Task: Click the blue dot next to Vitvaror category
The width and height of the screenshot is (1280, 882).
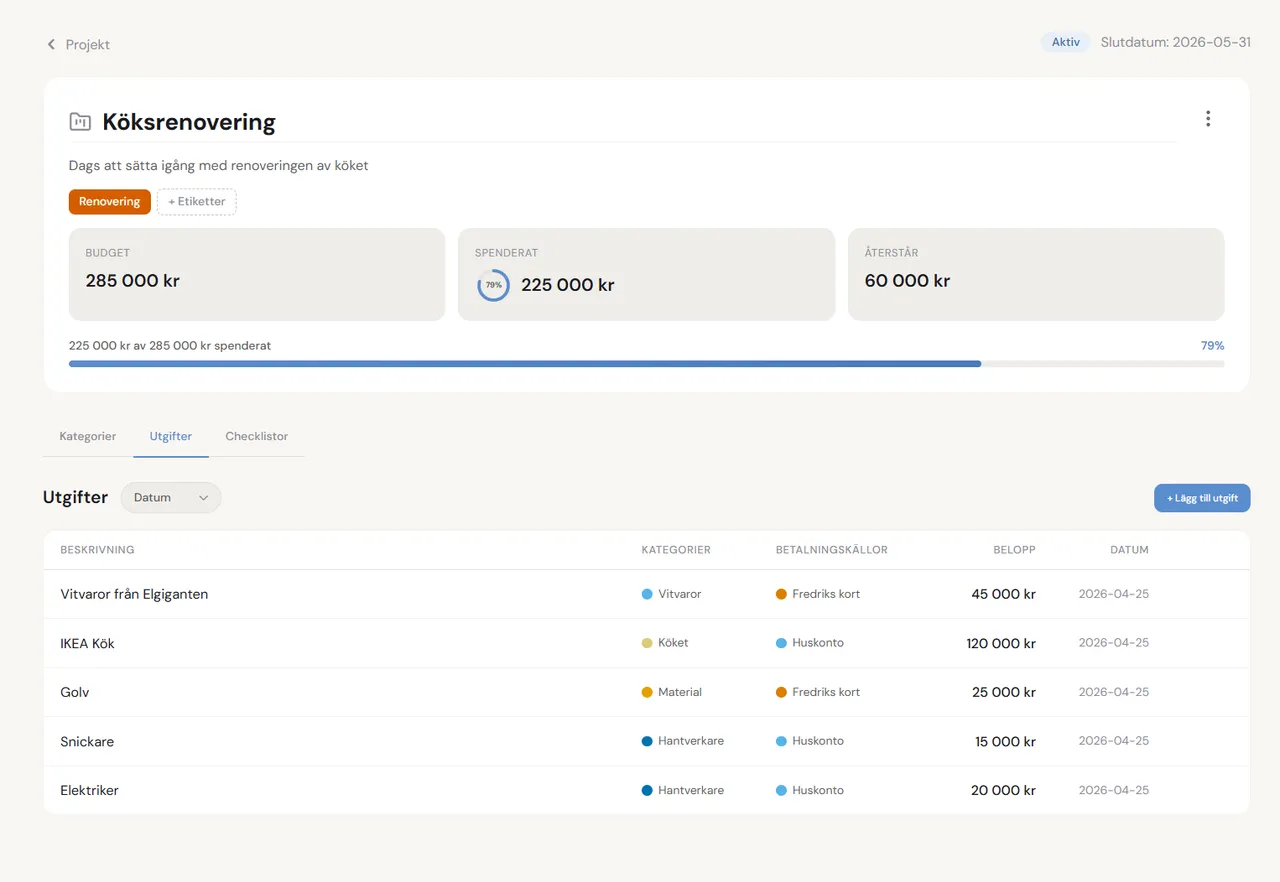Action: [x=647, y=594]
